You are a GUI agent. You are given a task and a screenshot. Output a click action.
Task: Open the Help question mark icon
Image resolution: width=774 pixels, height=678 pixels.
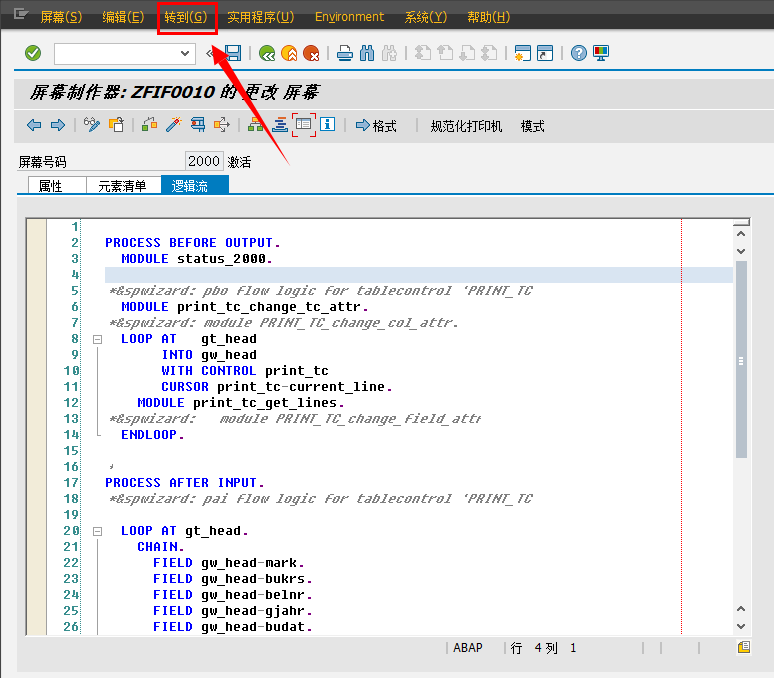[579, 53]
